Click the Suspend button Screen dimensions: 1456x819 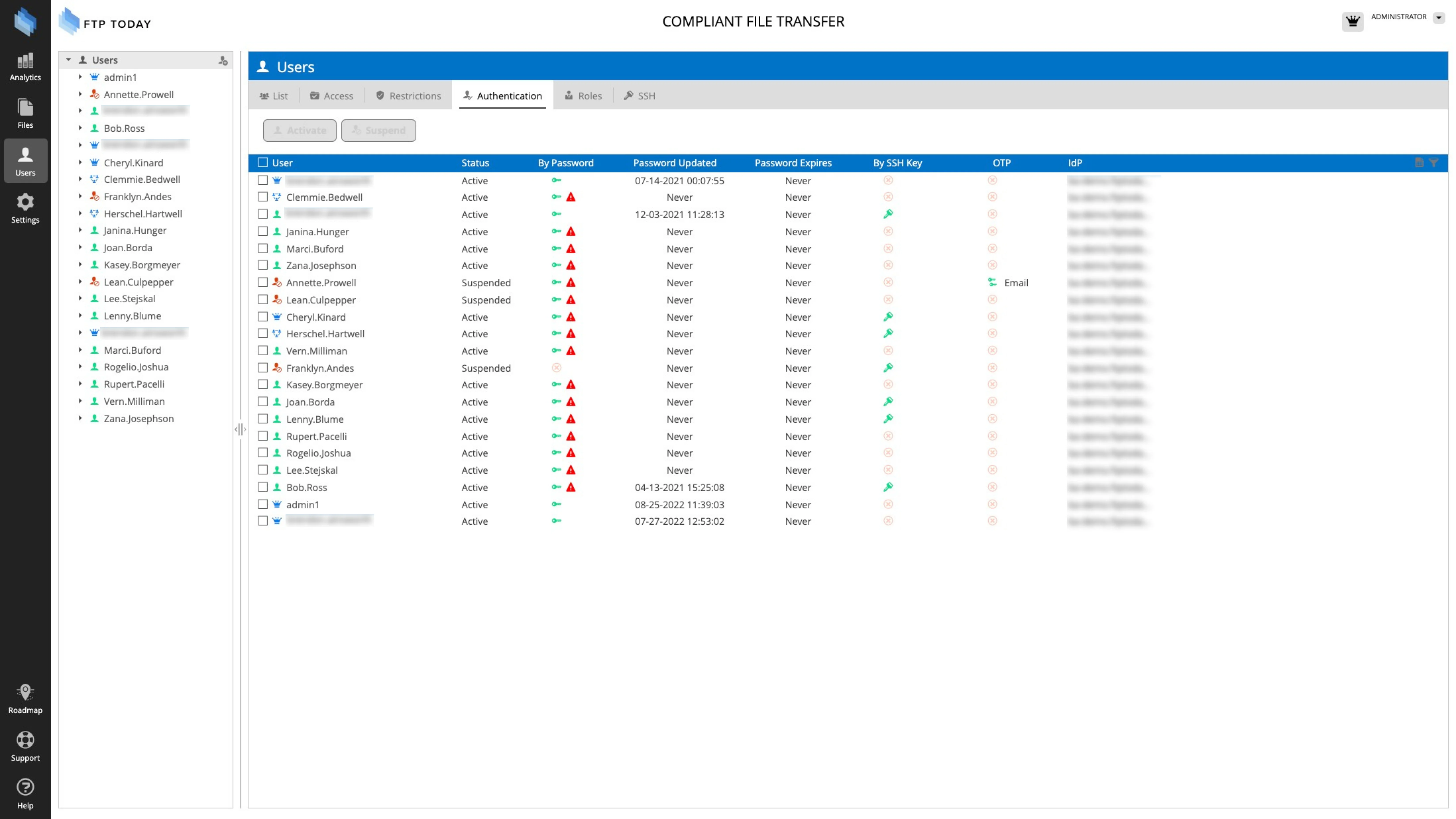[x=378, y=131]
